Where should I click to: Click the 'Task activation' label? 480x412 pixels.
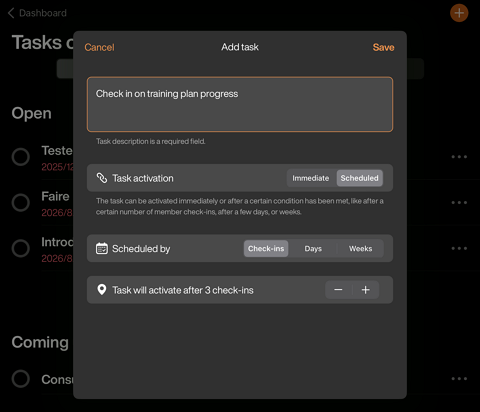pos(143,178)
